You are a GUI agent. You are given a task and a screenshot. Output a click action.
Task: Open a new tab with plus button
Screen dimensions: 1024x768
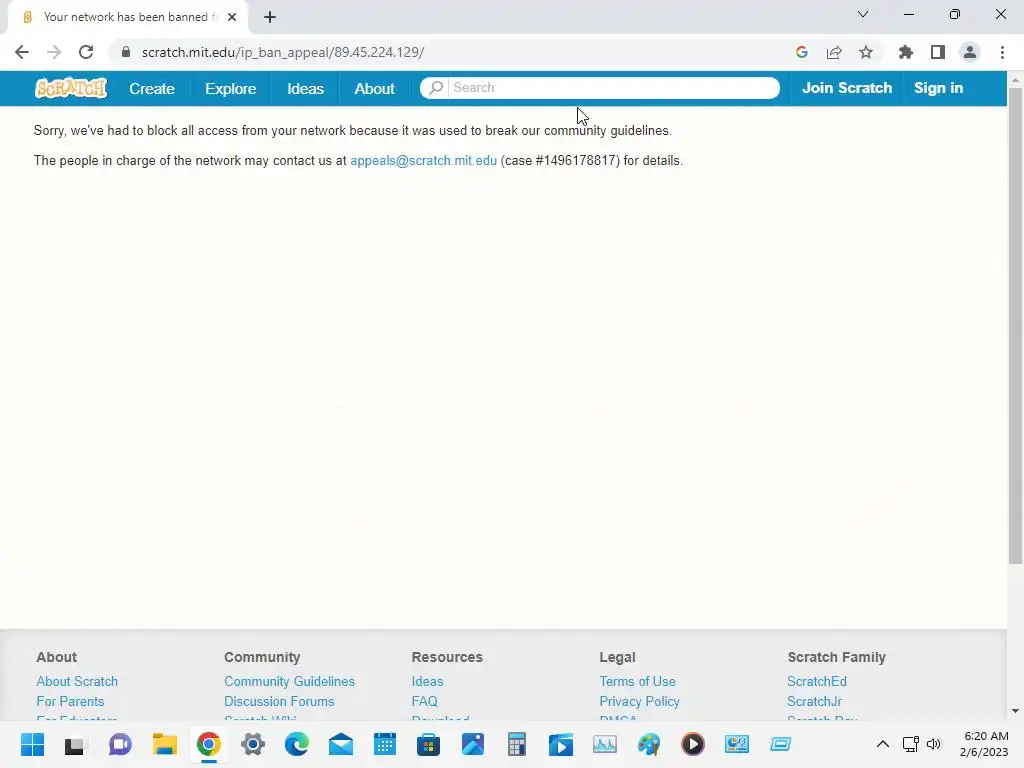(270, 17)
